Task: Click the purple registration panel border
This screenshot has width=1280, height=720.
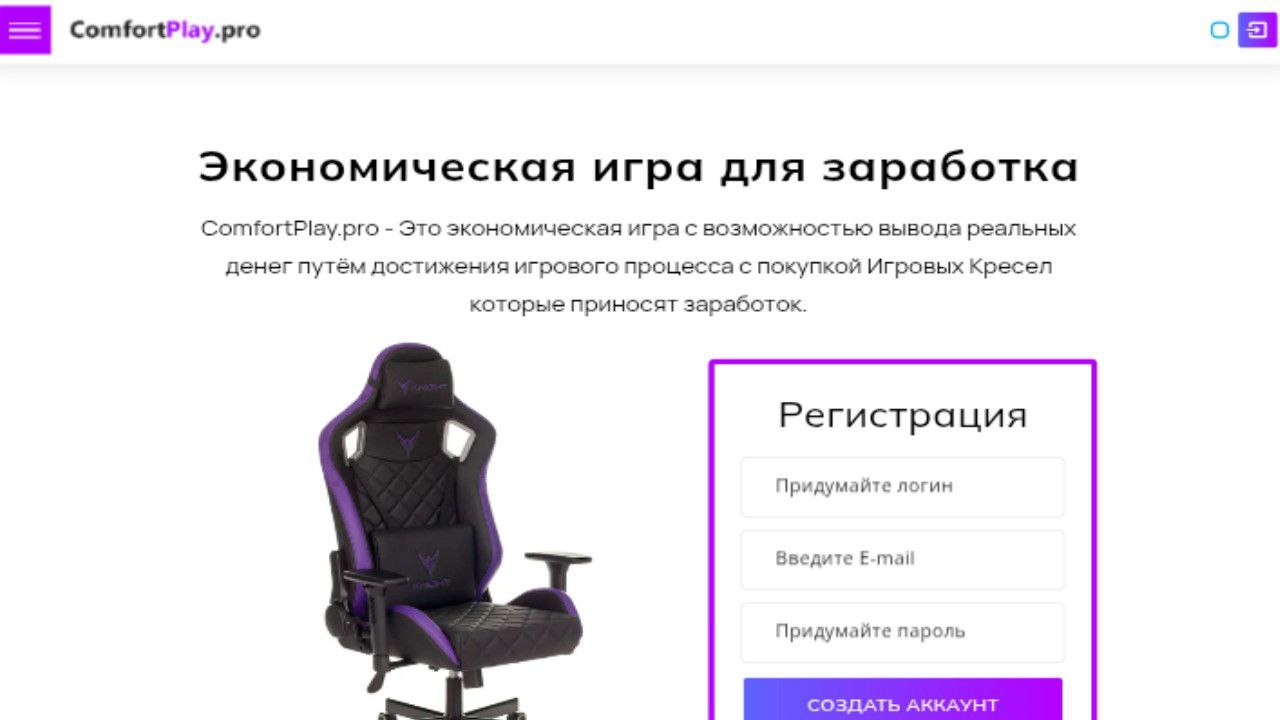Action: tap(713, 540)
